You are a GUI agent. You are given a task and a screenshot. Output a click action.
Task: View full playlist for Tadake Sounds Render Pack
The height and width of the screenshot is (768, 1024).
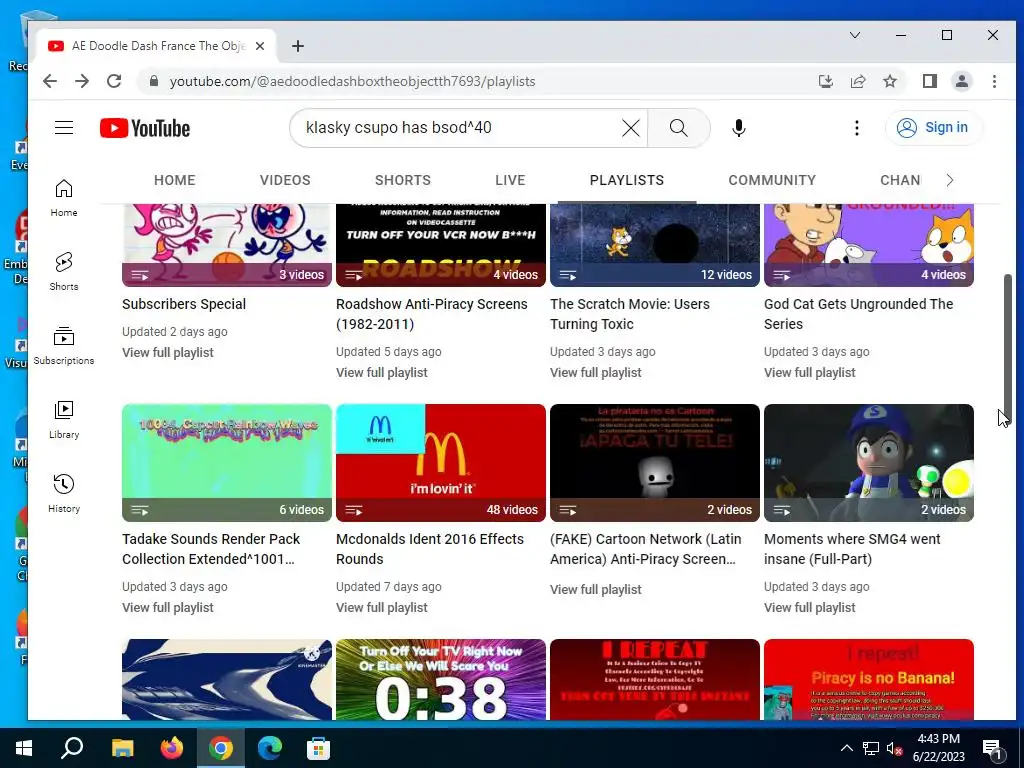point(168,608)
